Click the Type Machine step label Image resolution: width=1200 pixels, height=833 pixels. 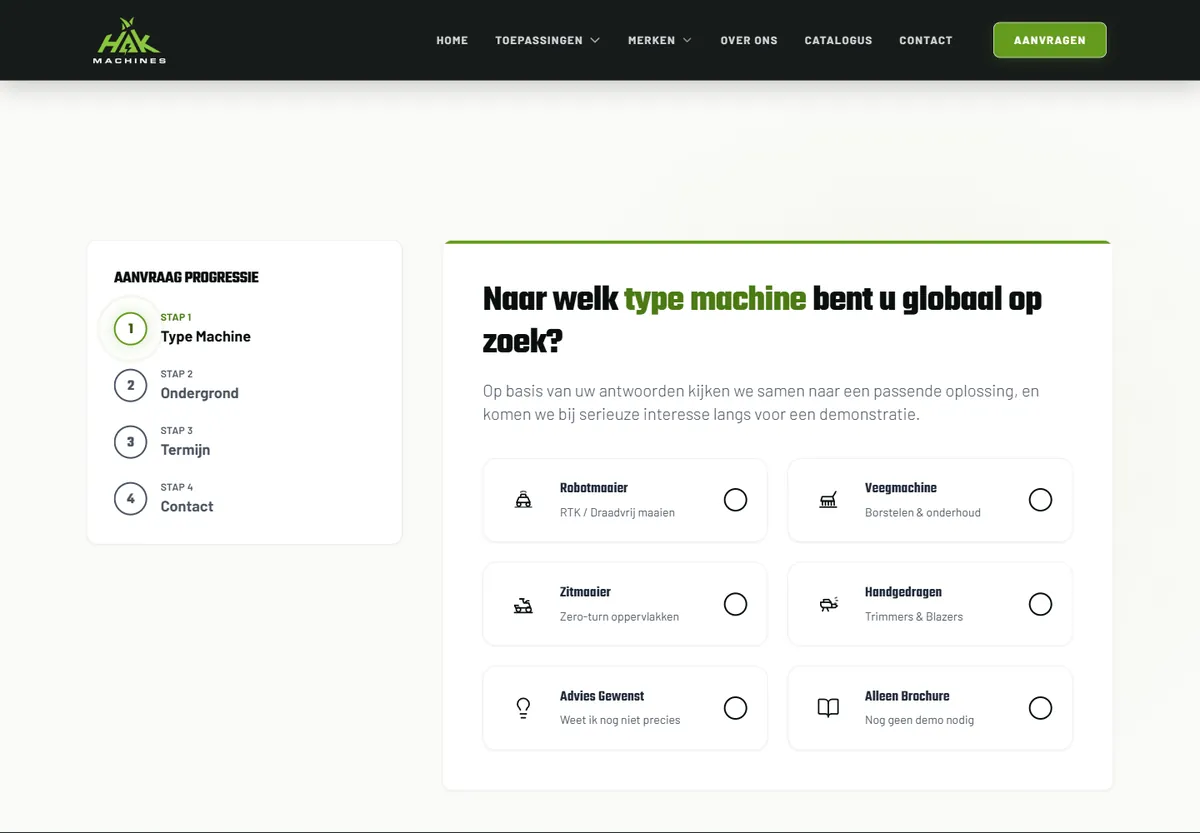206,337
